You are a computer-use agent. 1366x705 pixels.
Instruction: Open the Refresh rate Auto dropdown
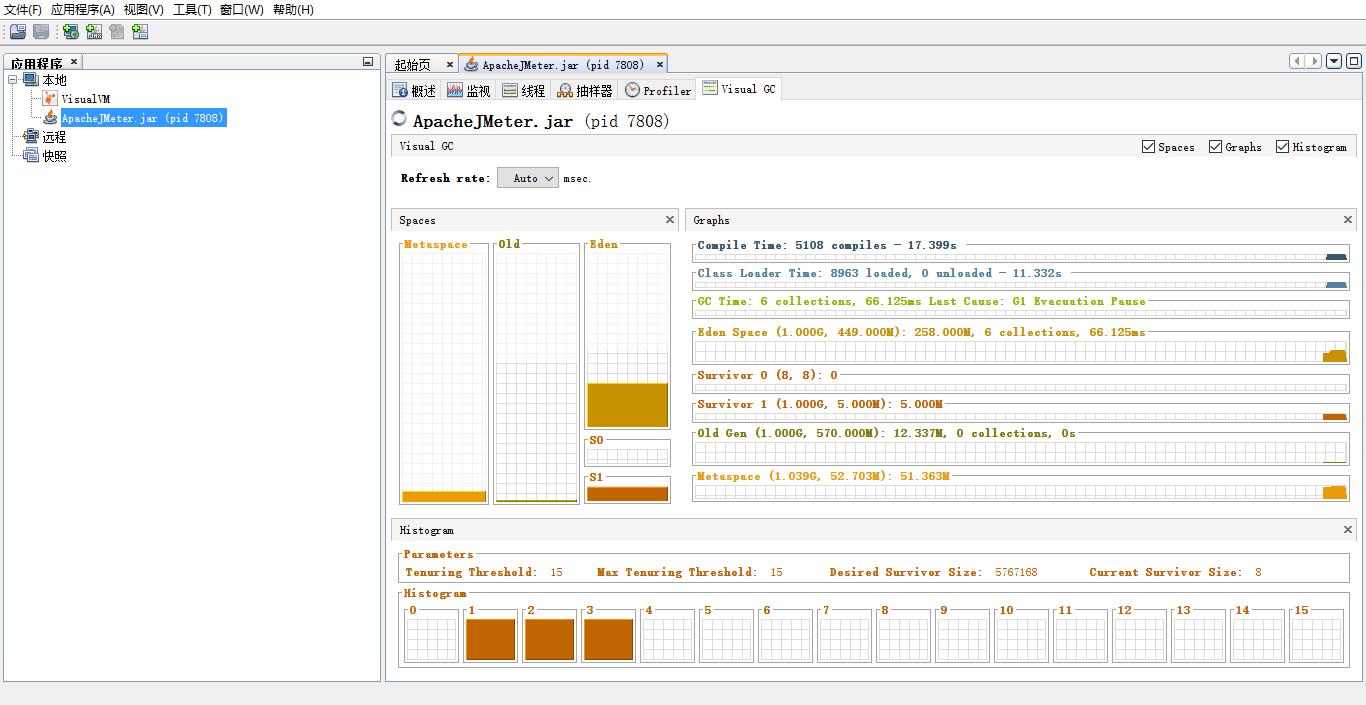[x=528, y=178]
